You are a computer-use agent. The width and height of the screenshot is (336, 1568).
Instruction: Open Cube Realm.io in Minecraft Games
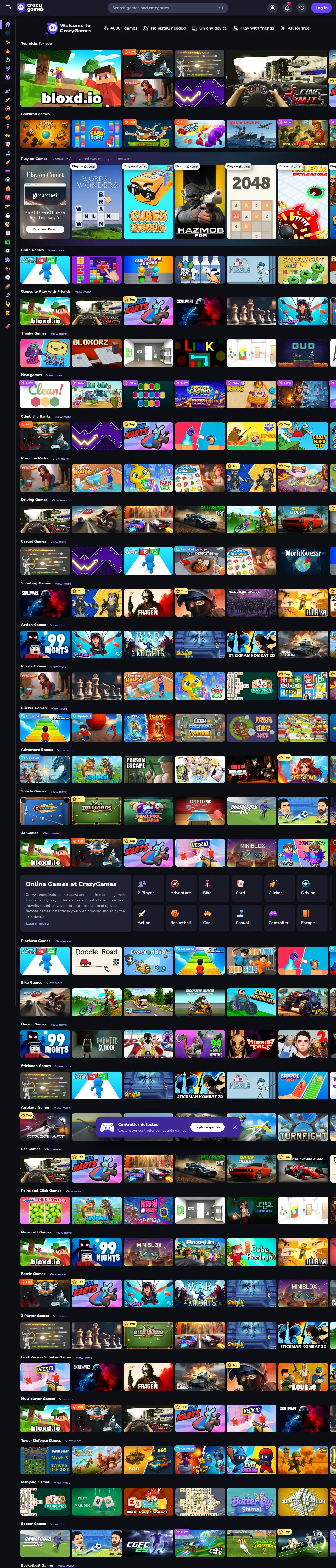point(251,1252)
